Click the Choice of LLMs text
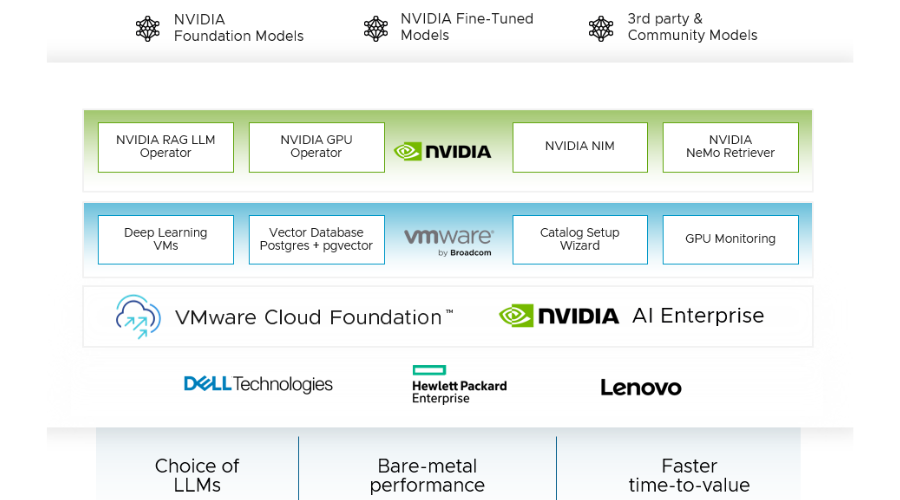Image resolution: width=900 pixels, height=500 pixels. click(197, 475)
